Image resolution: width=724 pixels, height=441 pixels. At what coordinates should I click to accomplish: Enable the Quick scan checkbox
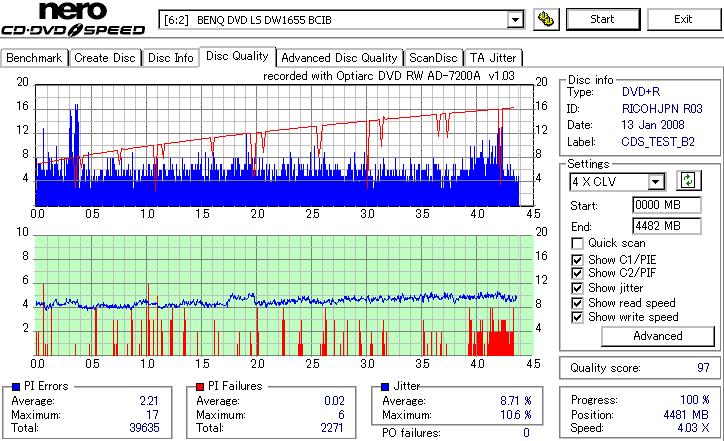coord(577,243)
